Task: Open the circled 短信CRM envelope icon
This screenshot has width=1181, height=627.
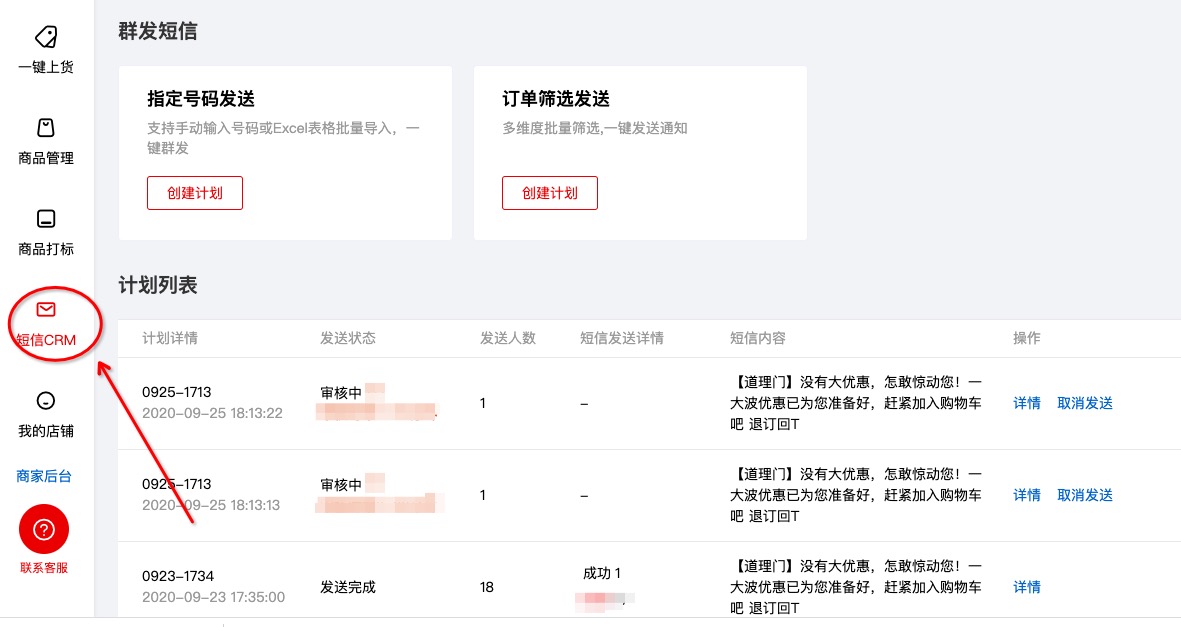Action: click(43, 308)
